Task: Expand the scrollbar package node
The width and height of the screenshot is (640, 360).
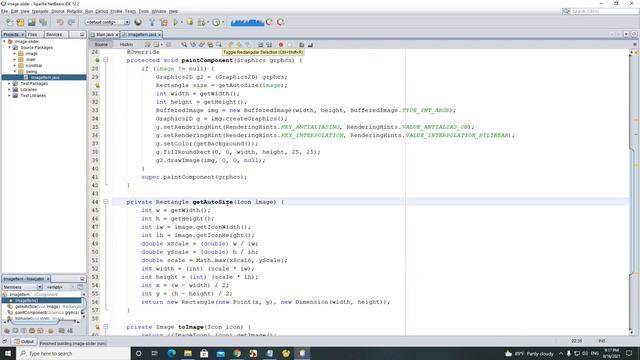Action: click(x=15, y=65)
